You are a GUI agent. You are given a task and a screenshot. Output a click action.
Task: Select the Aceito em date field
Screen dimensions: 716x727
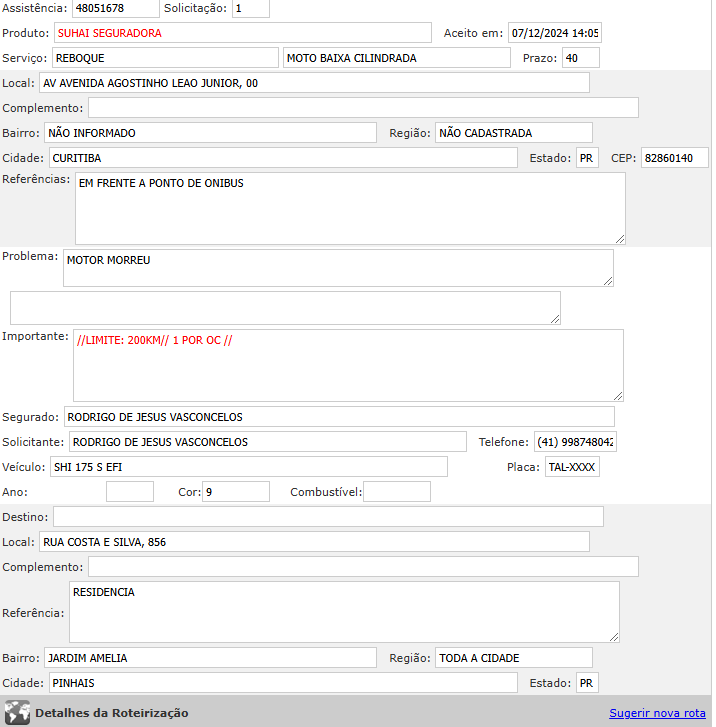click(554, 33)
